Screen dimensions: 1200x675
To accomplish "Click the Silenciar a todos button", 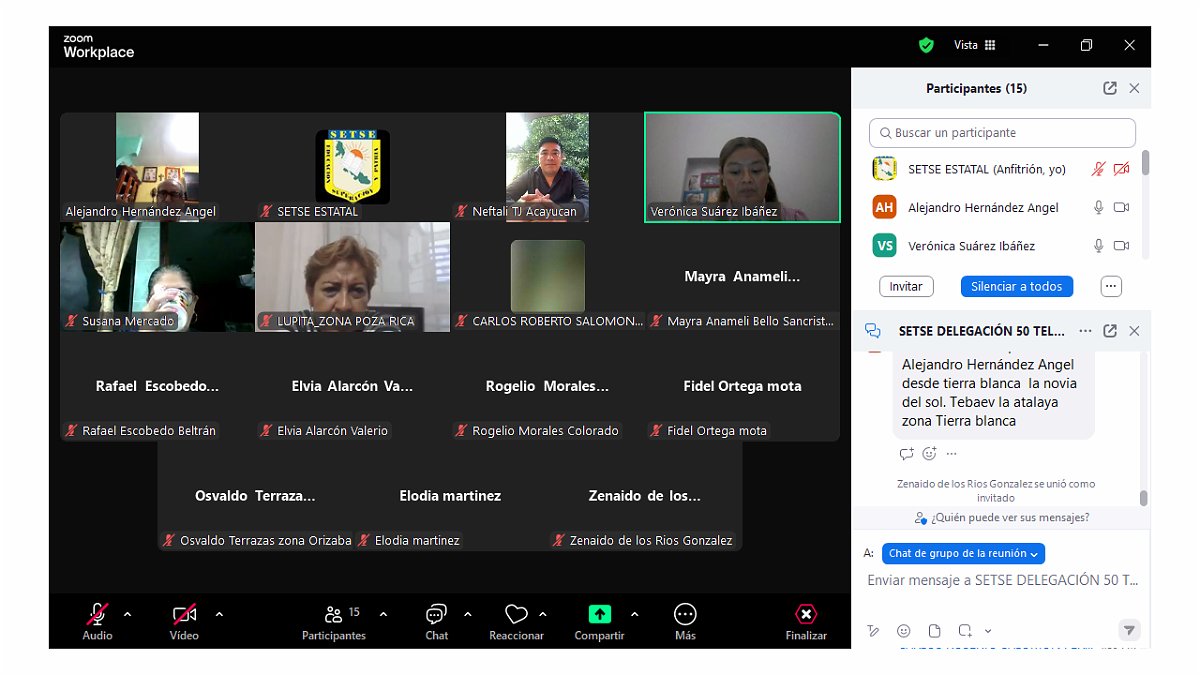I will click(1016, 286).
